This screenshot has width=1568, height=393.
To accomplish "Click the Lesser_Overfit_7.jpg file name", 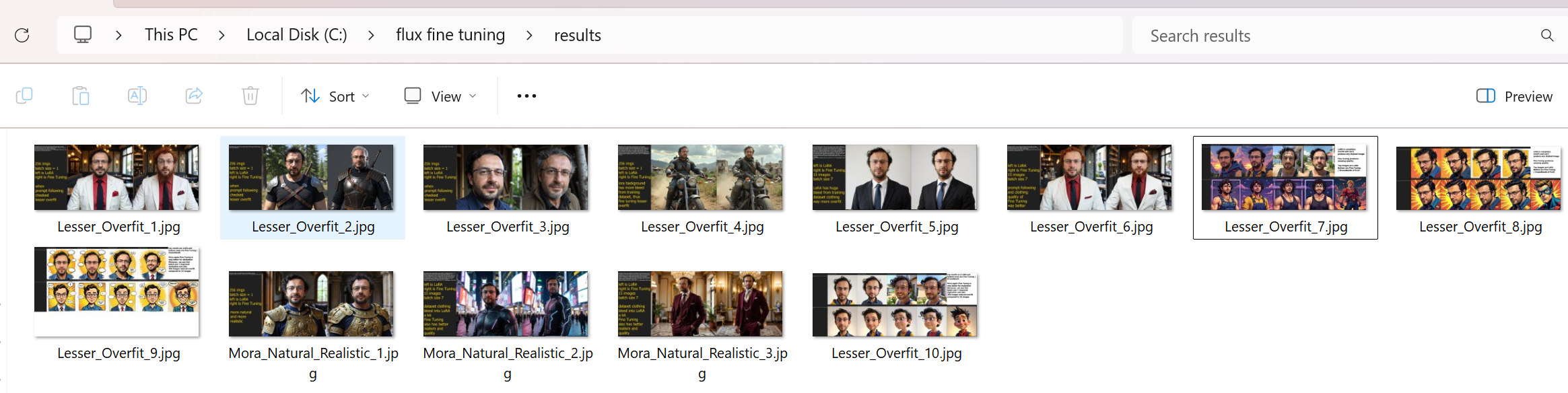I will [x=1286, y=227].
